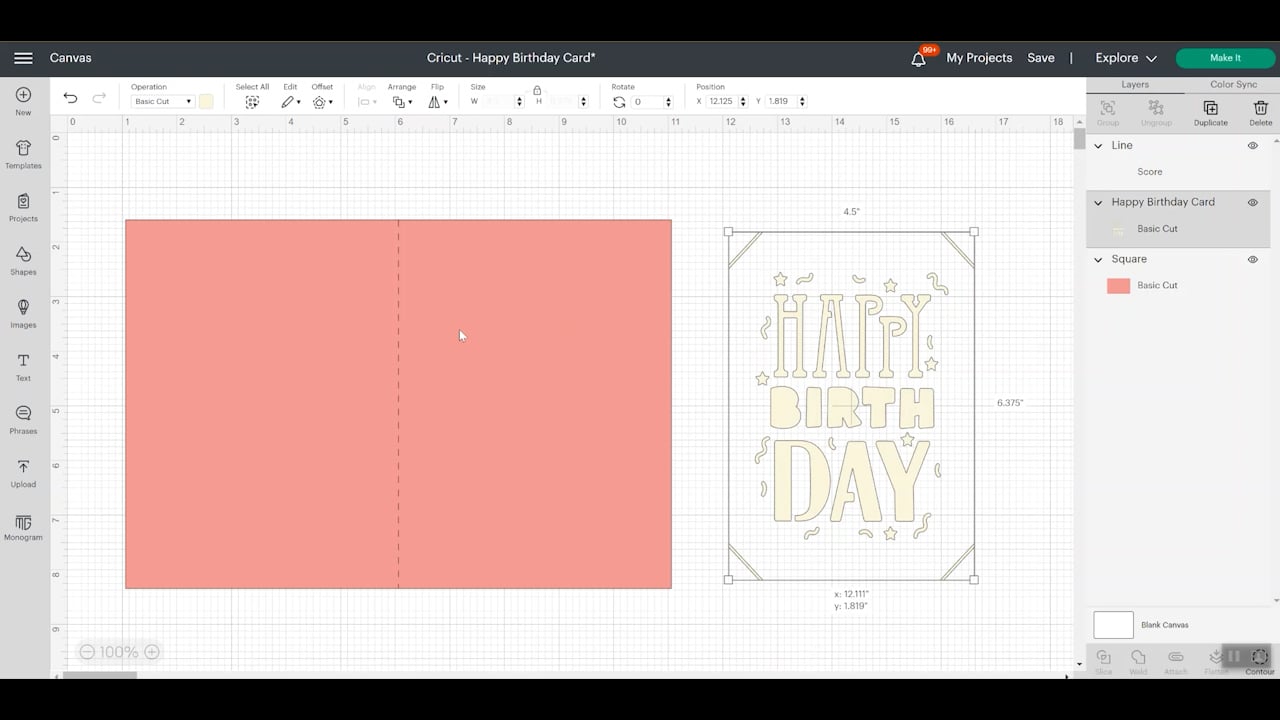Click the Rotate stepper arrows
The width and height of the screenshot is (1280, 720).
[x=667, y=102]
